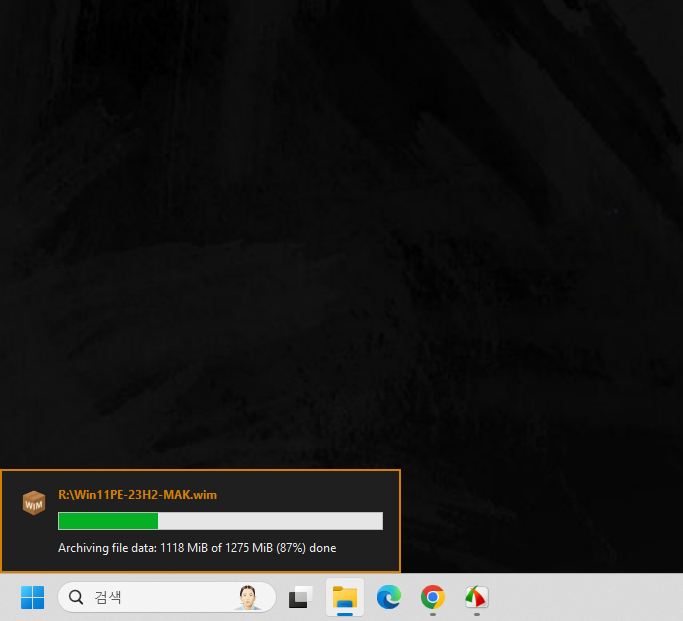Click the portrait image in the search box
The image size is (683, 621).
(x=247, y=597)
